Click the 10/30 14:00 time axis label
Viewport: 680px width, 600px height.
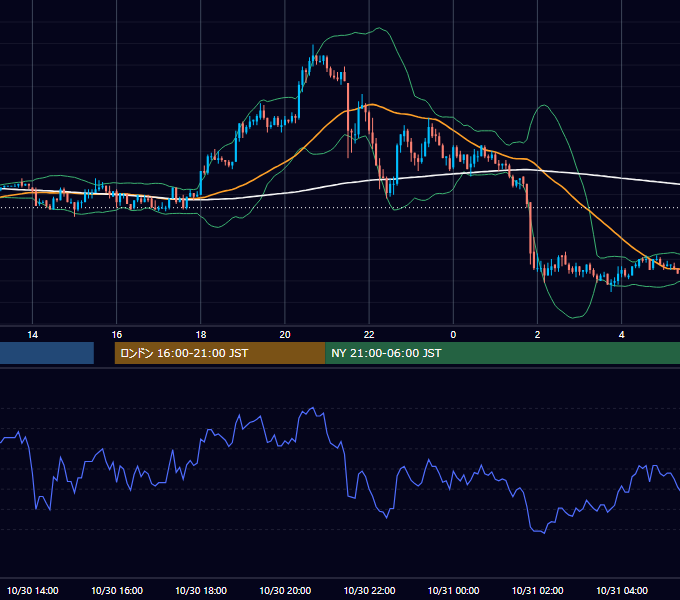point(33,590)
